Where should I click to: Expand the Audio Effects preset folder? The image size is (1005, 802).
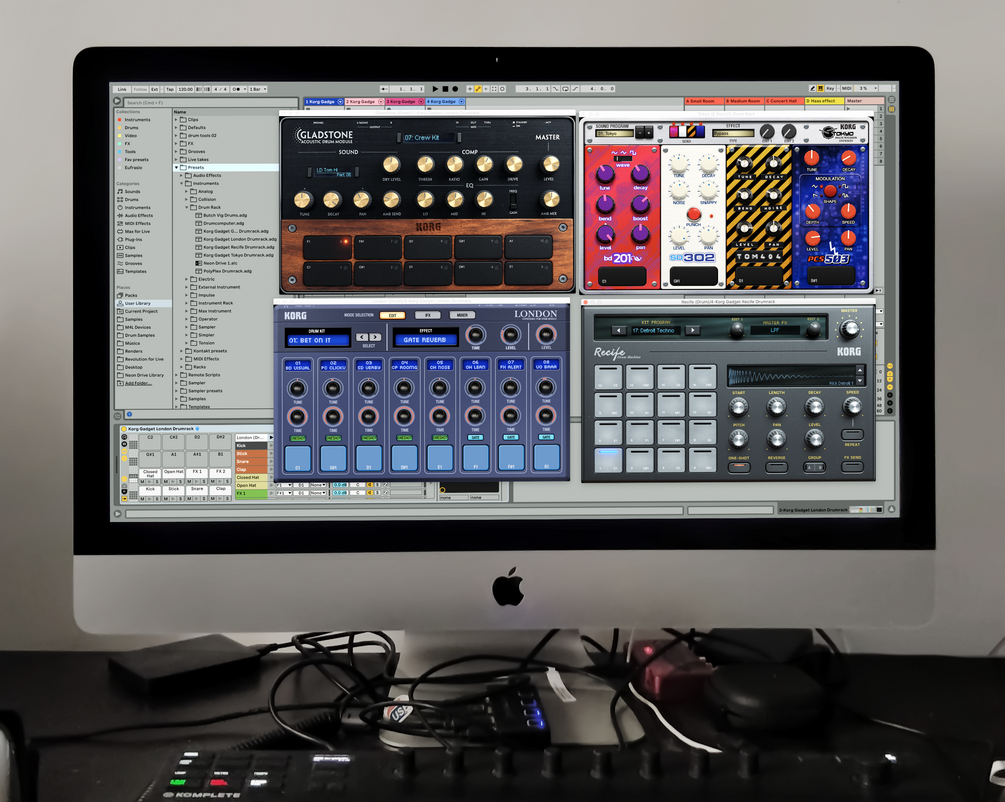[x=182, y=176]
